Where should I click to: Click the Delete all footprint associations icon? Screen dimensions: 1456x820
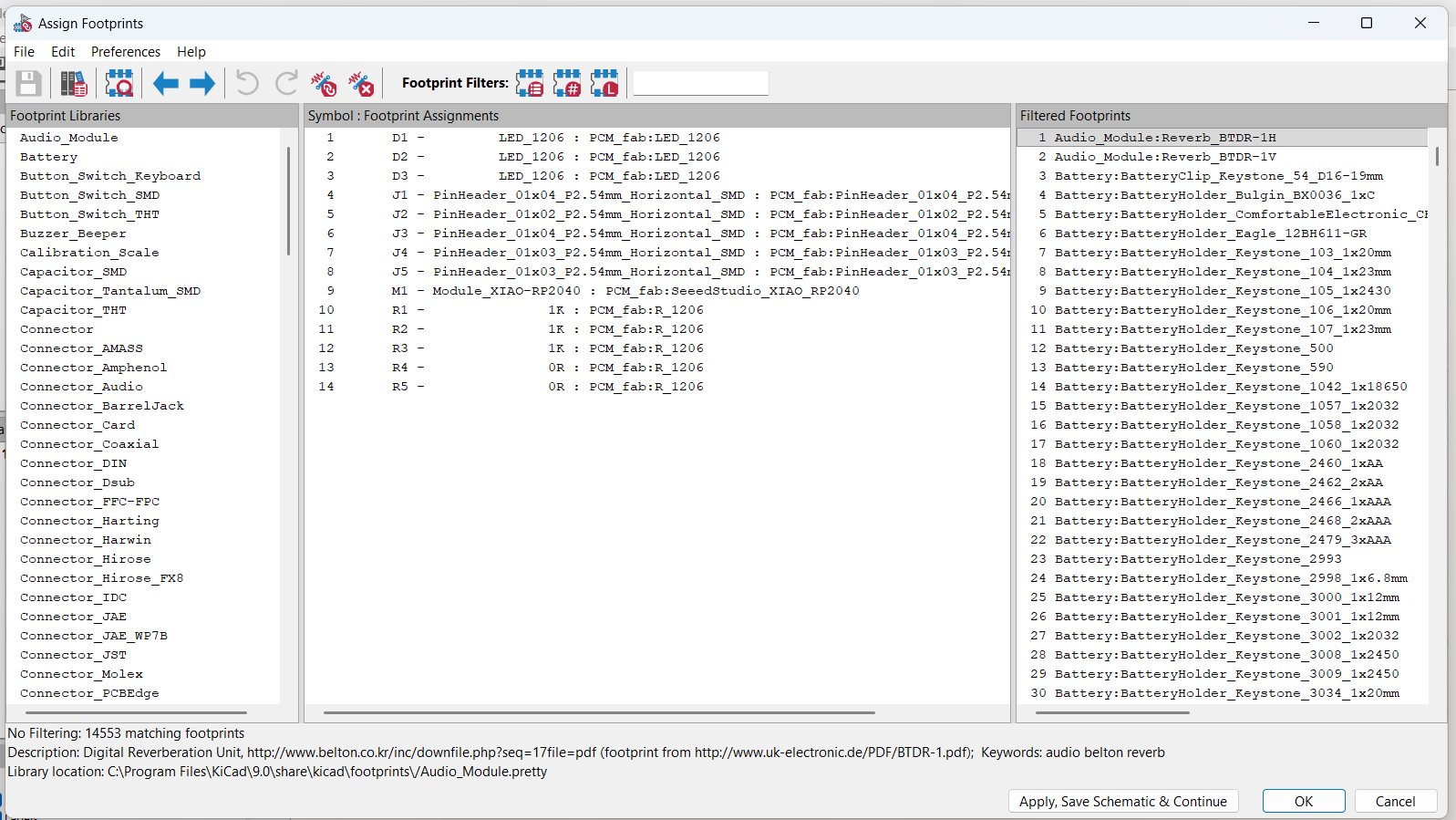(361, 83)
